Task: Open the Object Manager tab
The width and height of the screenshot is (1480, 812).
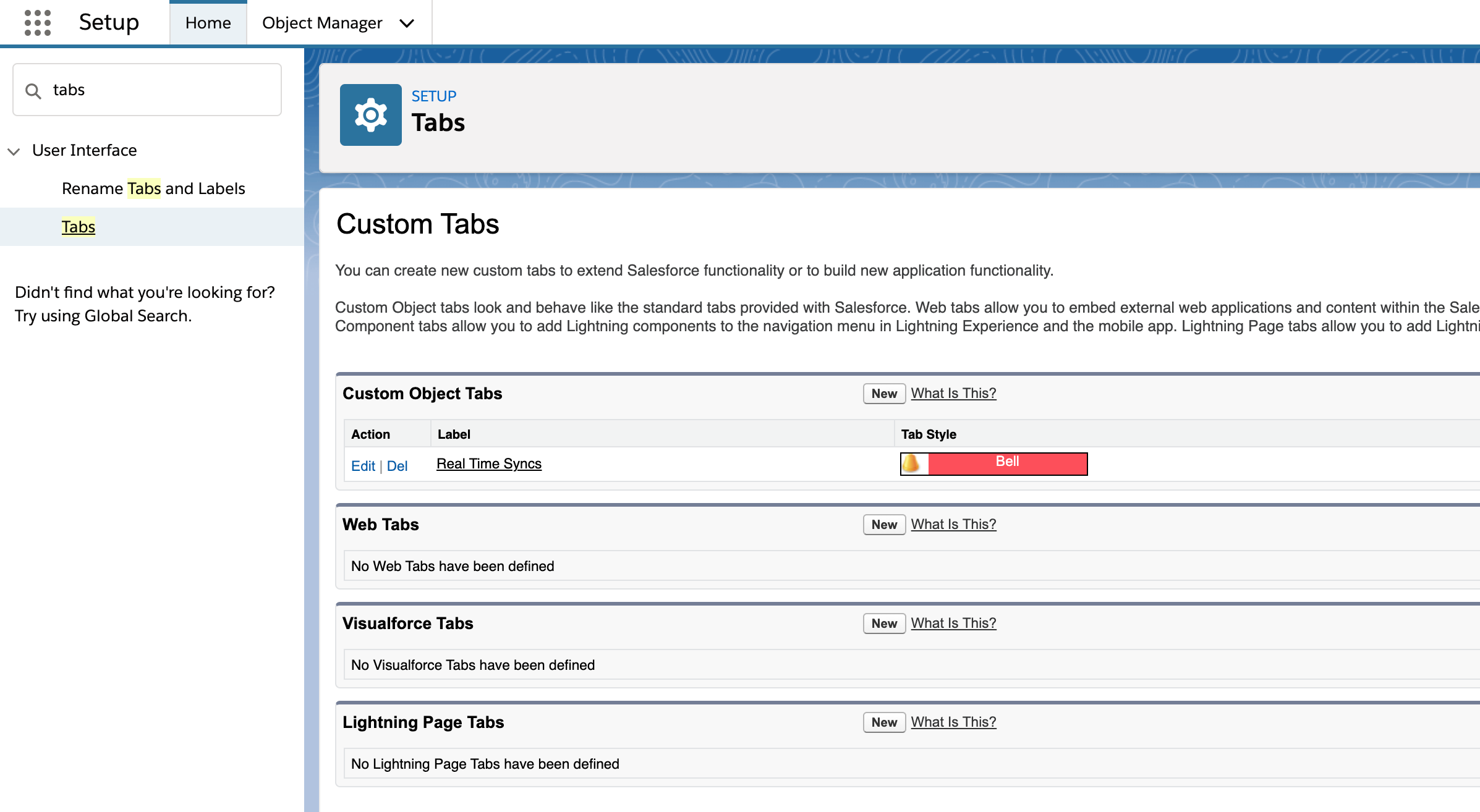Action: [322, 23]
